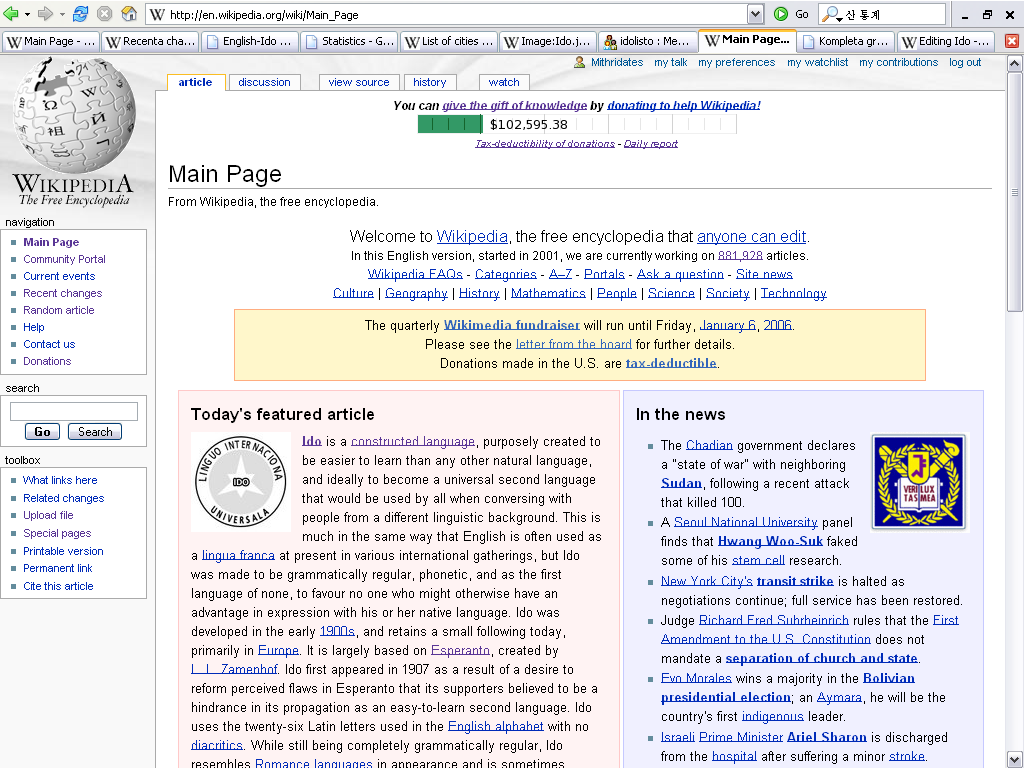Click the green Go arrow icon

click(780, 14)
